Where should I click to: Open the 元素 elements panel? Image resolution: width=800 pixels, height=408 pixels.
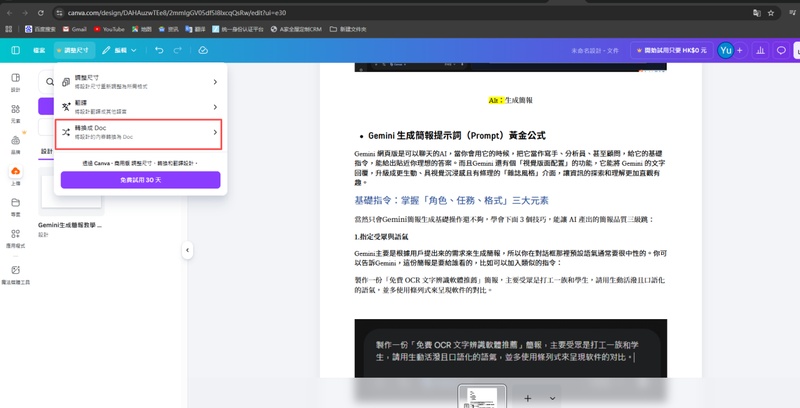click(15, 114)
